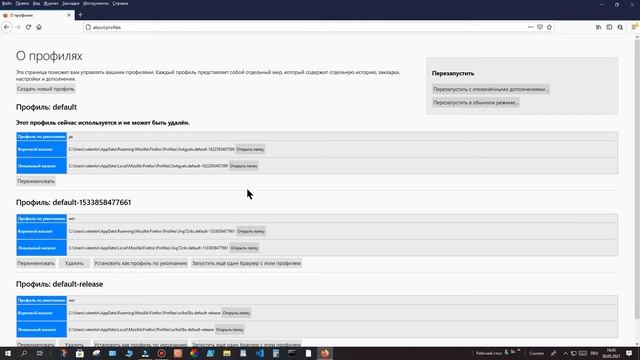This screenshot has width=640, height=360.
Task: Toggle the sidebar icon in Firefox toolbar
Action: (x=609, y=27)
